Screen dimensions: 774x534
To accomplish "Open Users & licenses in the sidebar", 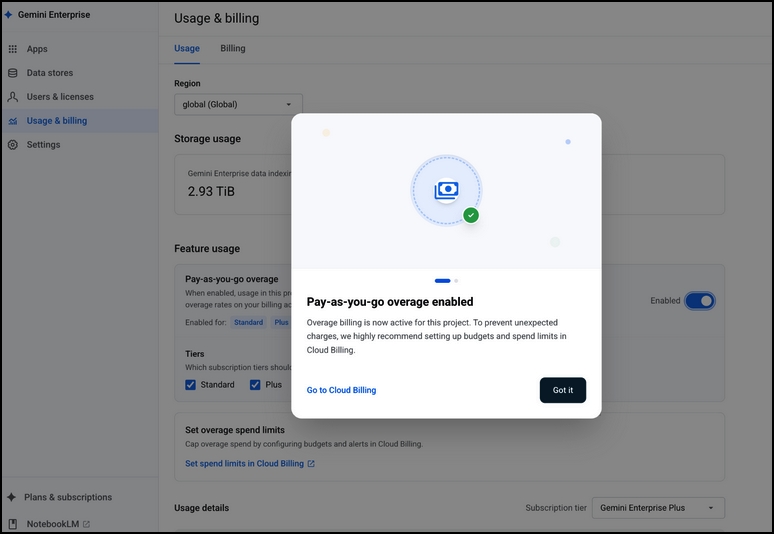I will (x=80, y=97).
